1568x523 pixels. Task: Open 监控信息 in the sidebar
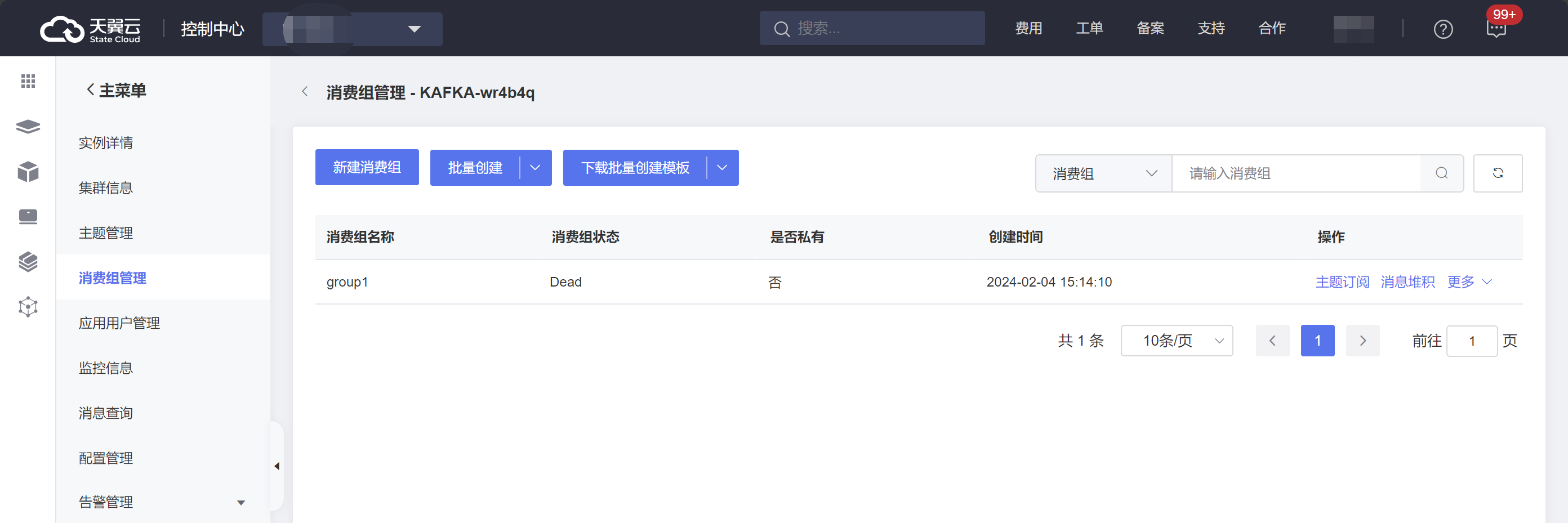(x=106, y=368)
